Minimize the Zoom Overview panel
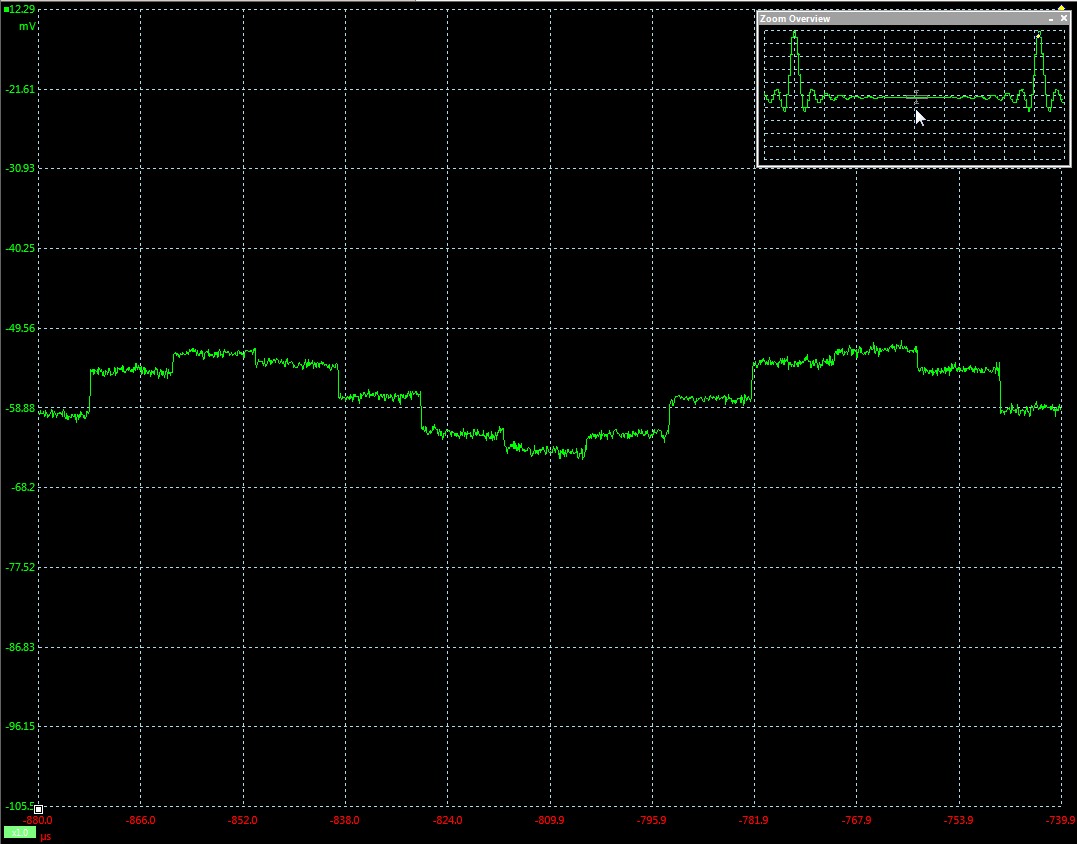The height and width of the screenshot is (844, 1077). 1051,19
